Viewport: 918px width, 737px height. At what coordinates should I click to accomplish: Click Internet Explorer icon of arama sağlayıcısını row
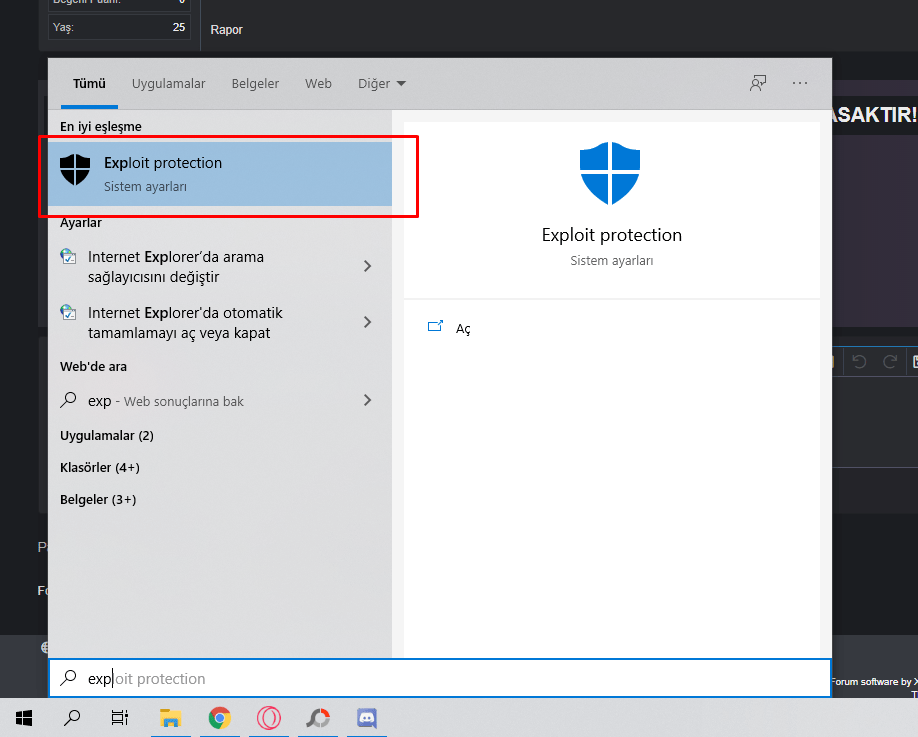(x=68, y=256)
